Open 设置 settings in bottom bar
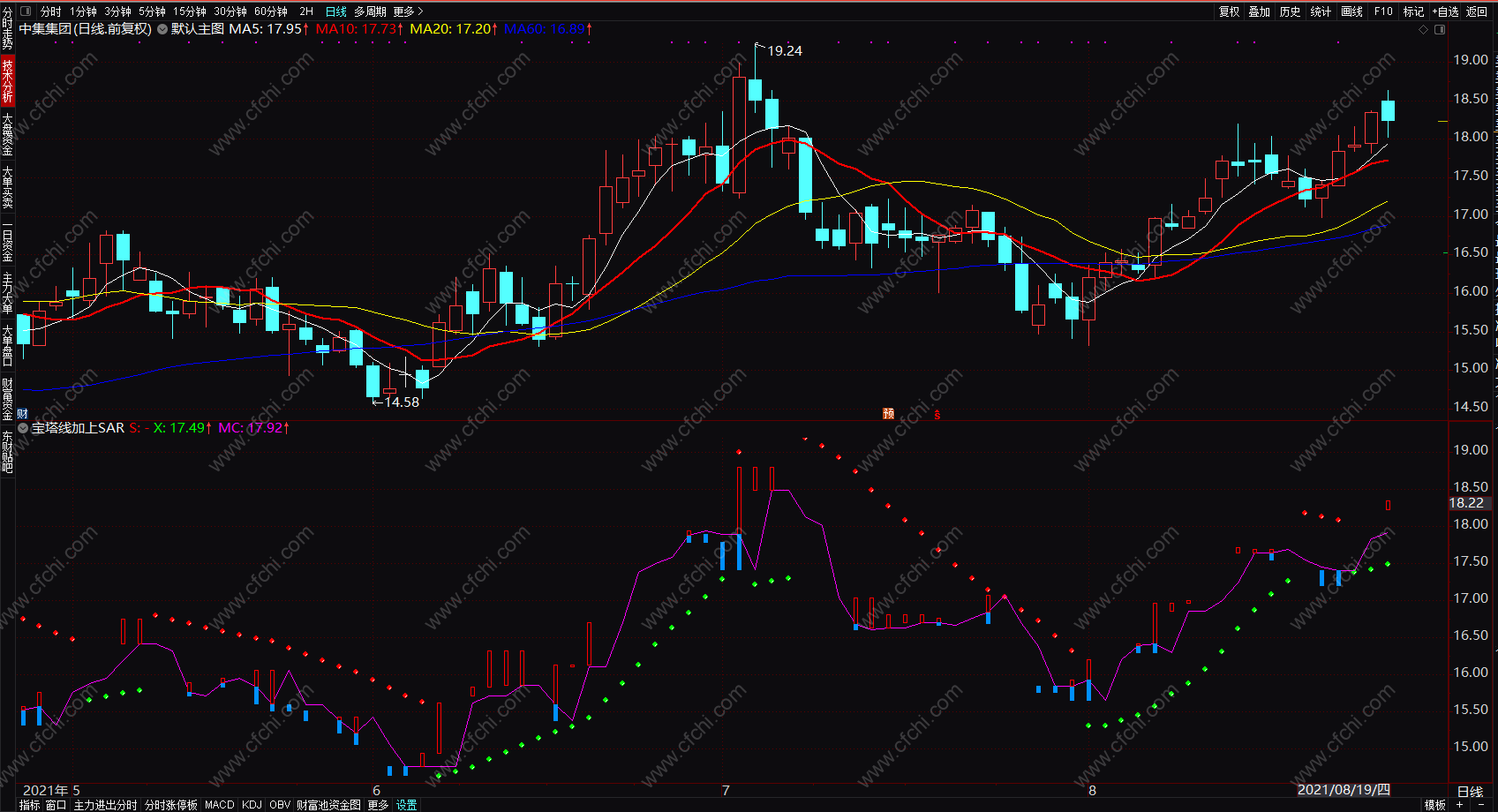 point(406,805)
